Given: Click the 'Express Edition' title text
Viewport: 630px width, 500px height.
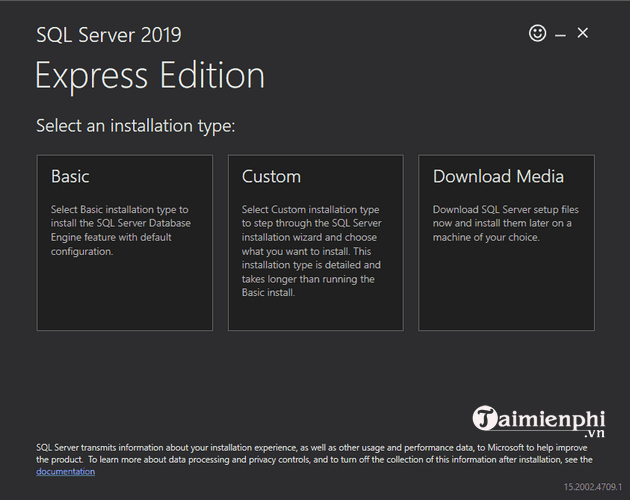Looking at the screenshot, I should click(x=150, y=75).
